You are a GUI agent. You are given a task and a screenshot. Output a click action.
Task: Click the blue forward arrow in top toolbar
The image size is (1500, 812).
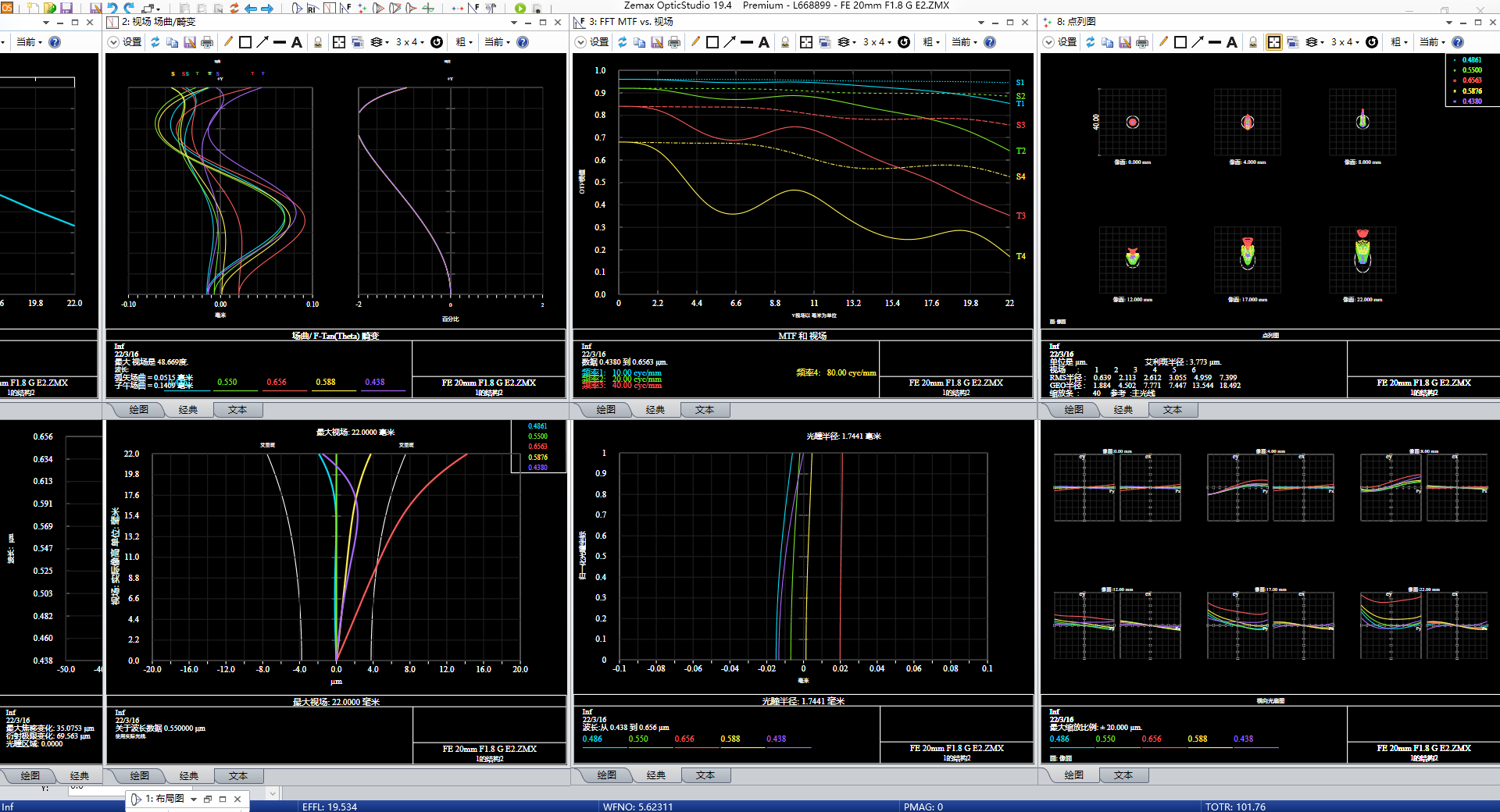click(267, 8)
